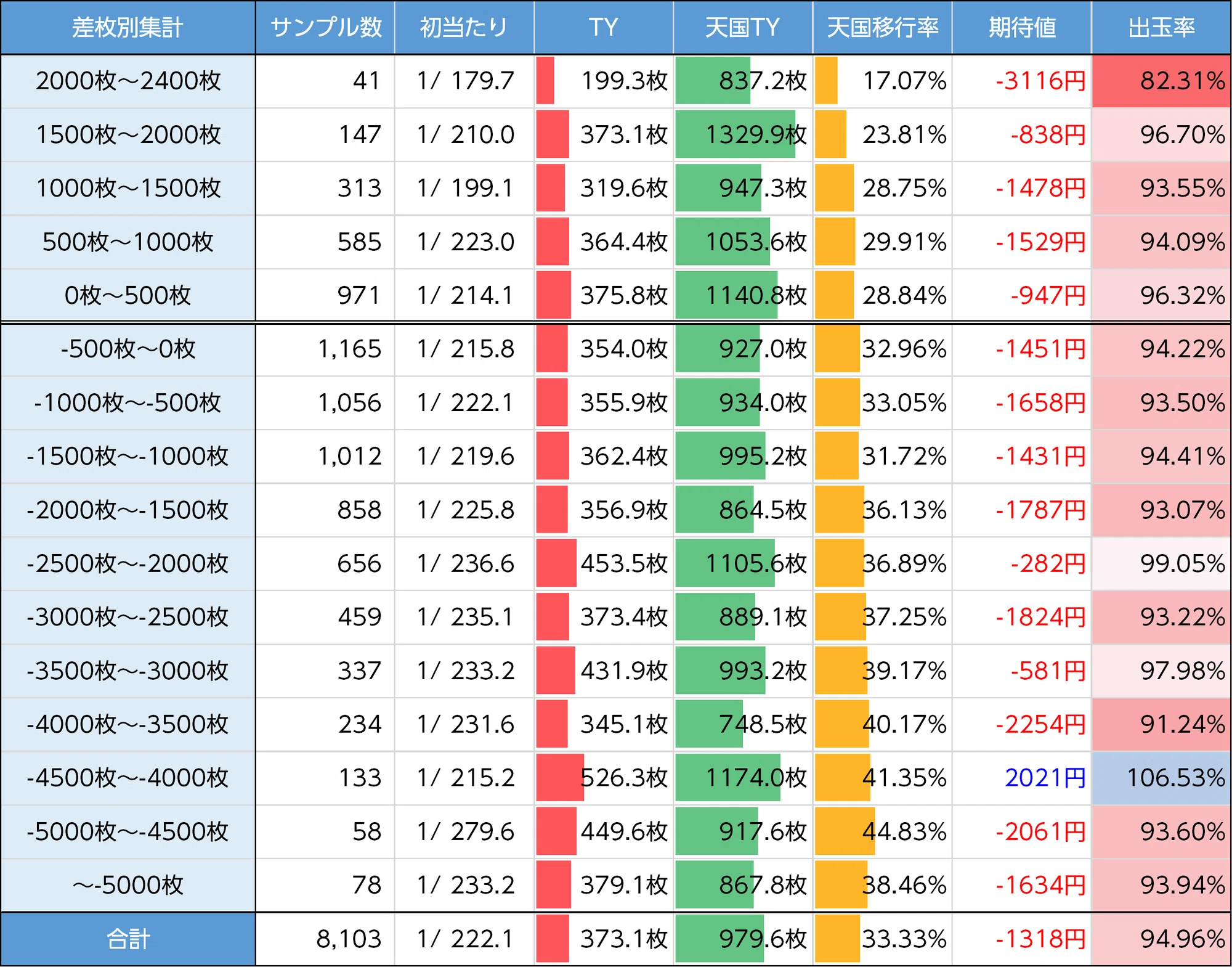
Task: Click the 33.33% transition rate cell
Action: click(882, 939)
